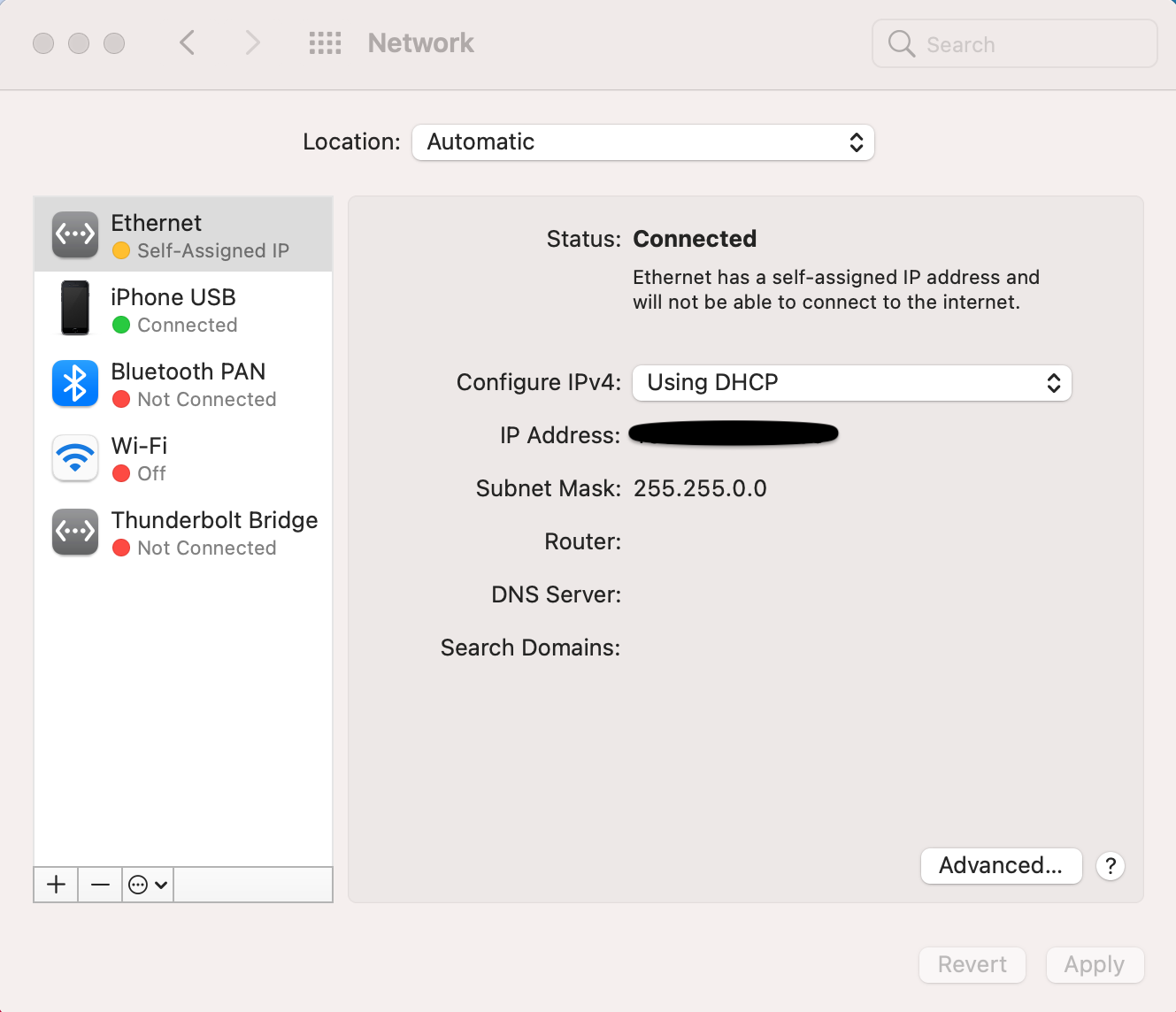Focus the Search field

[1015, 43]
